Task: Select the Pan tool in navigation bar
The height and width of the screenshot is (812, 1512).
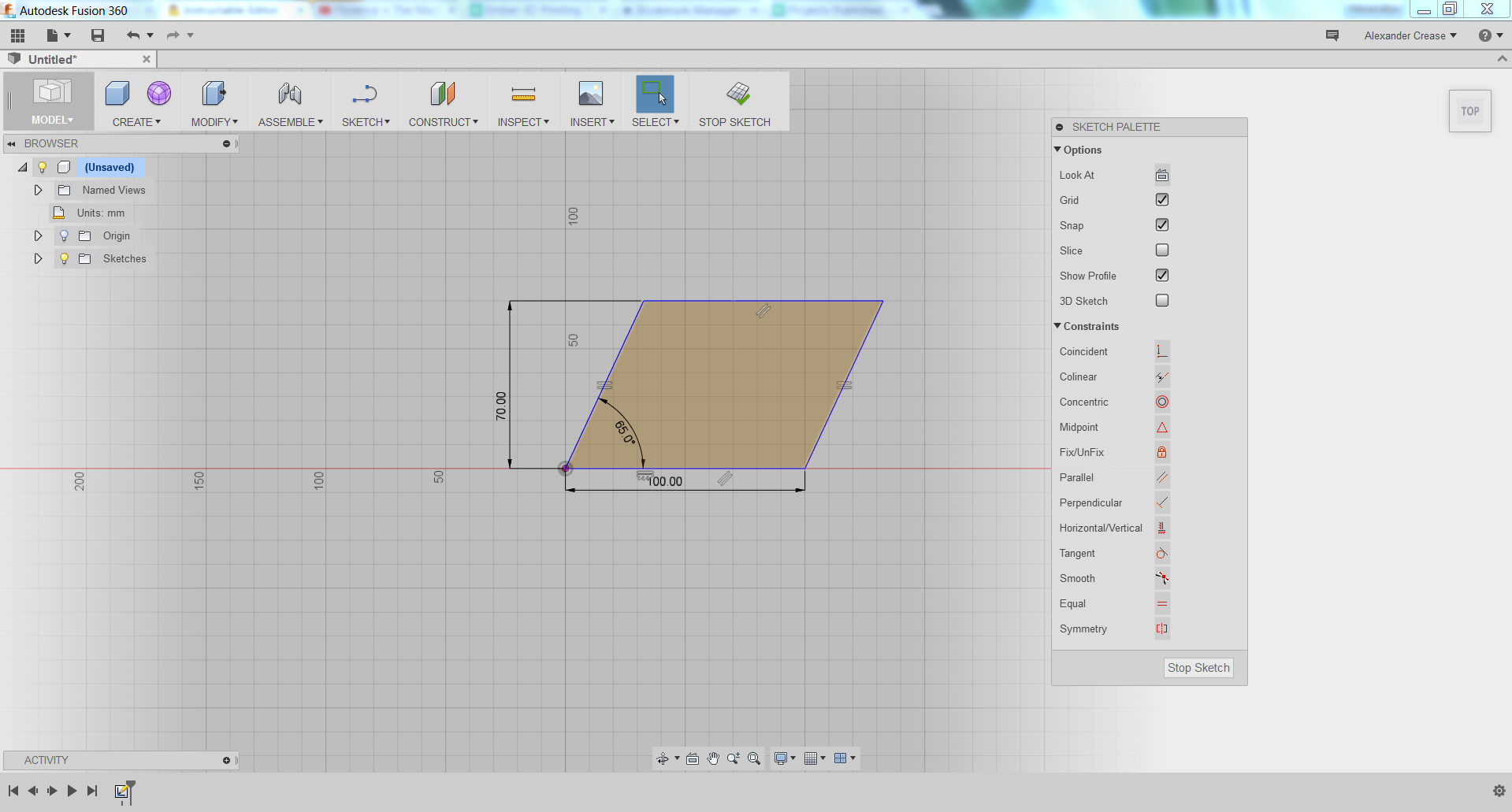Action: click(x=714, y=758)
